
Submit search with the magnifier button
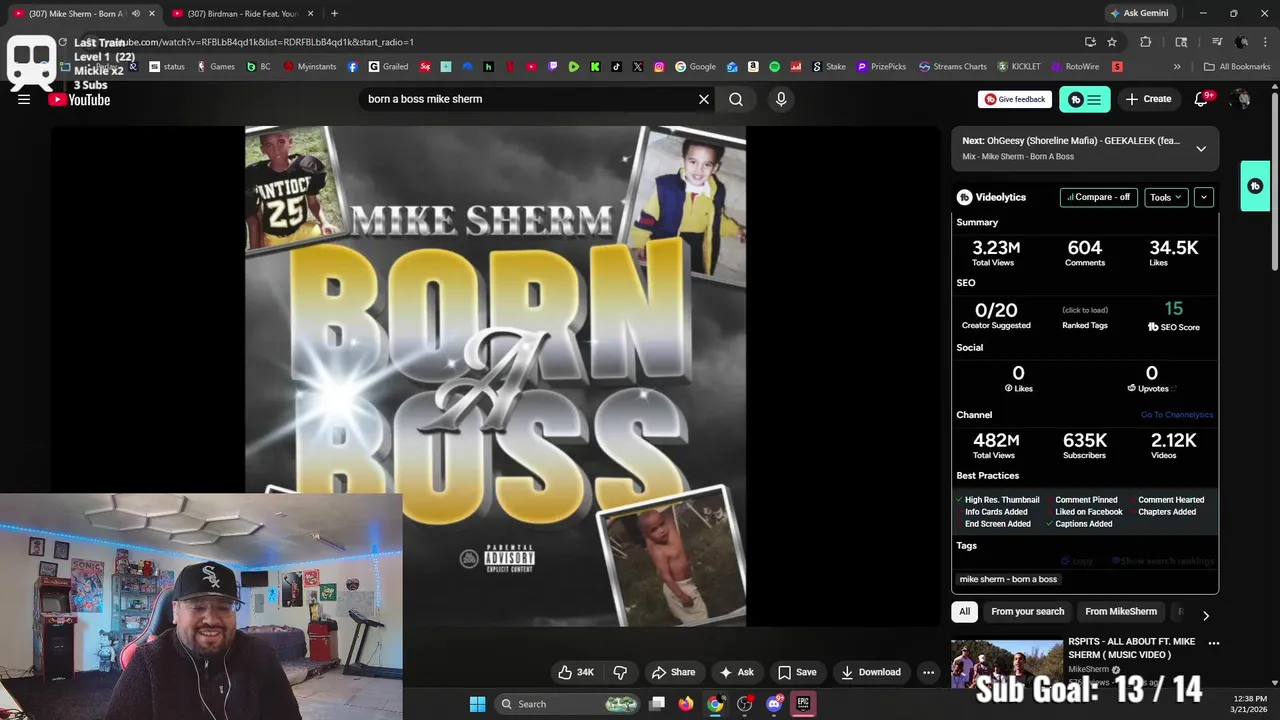coord(736,99)
